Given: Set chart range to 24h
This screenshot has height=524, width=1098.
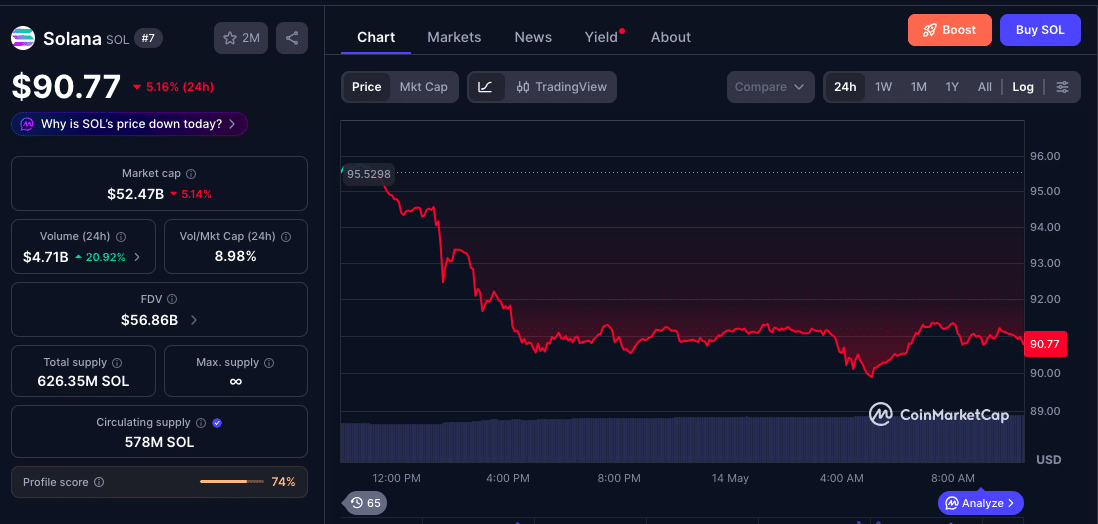Looking at the screenshot, I should (x=845, y=87).
